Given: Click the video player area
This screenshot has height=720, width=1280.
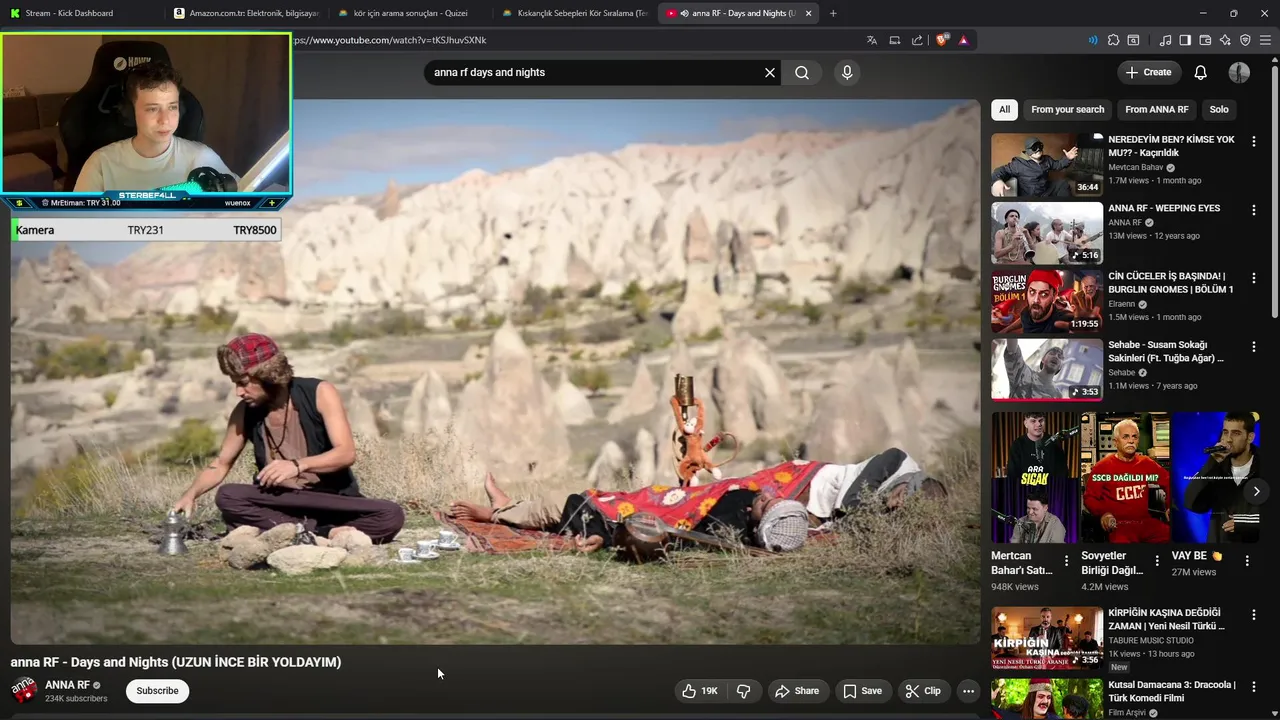Looking at the screenshot, I should point(495,371).
